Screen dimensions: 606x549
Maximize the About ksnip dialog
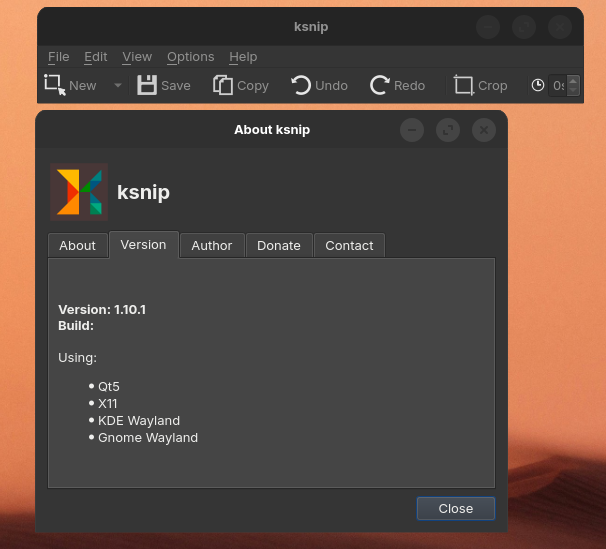pos(448,130)
